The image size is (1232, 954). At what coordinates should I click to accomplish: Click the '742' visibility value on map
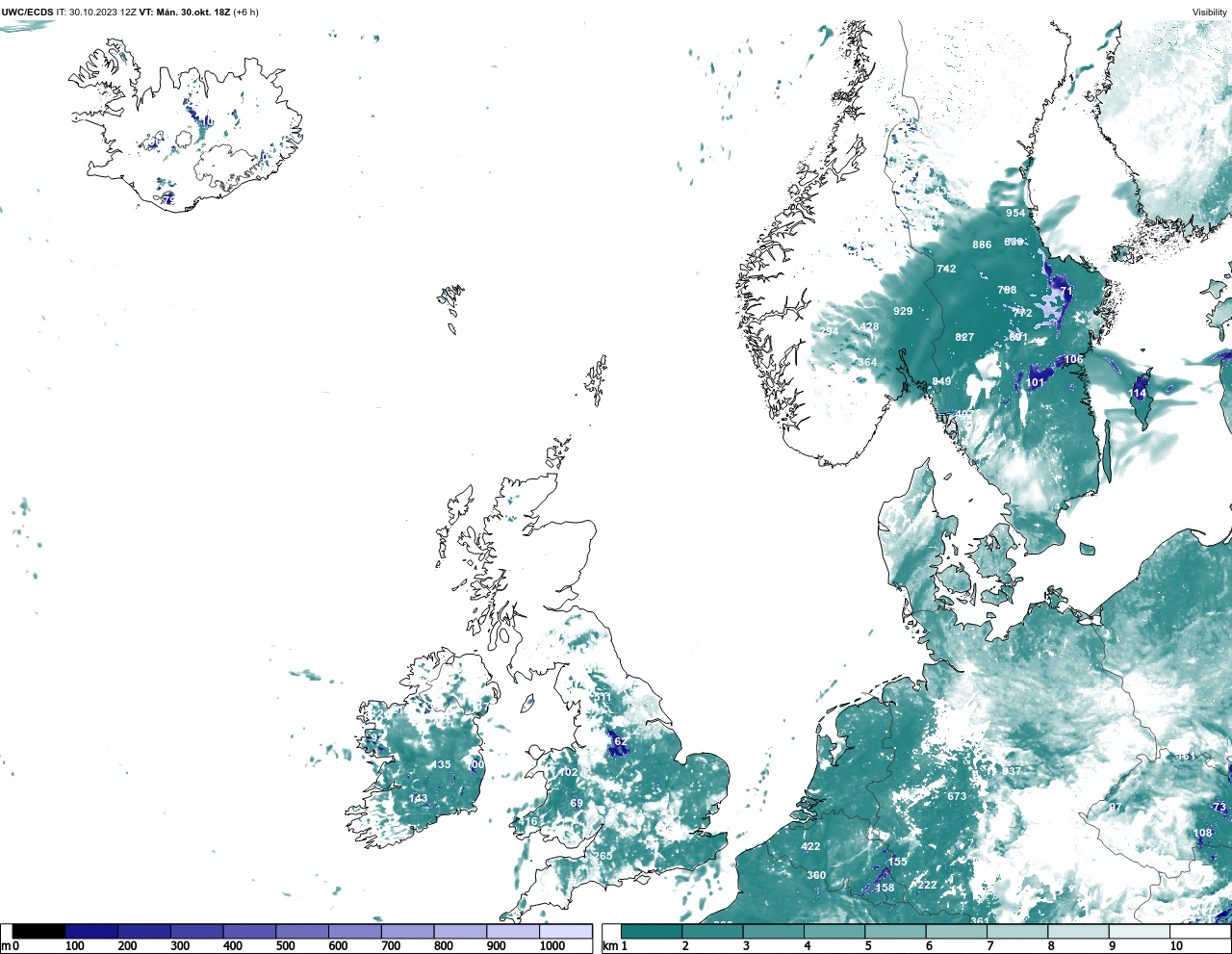pyautogui.click(x=947, y=269)
